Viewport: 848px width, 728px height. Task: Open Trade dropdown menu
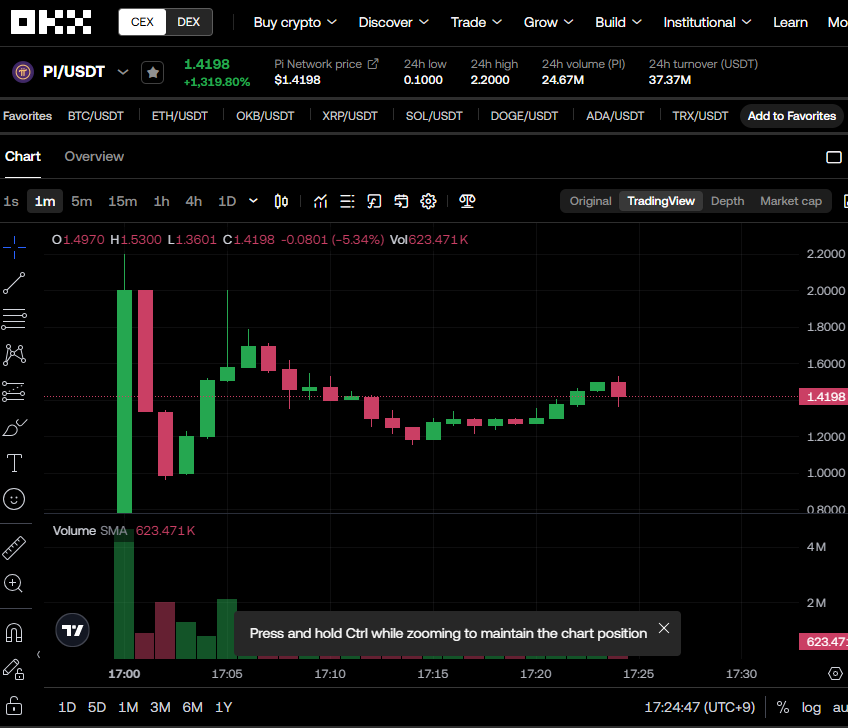476,22
